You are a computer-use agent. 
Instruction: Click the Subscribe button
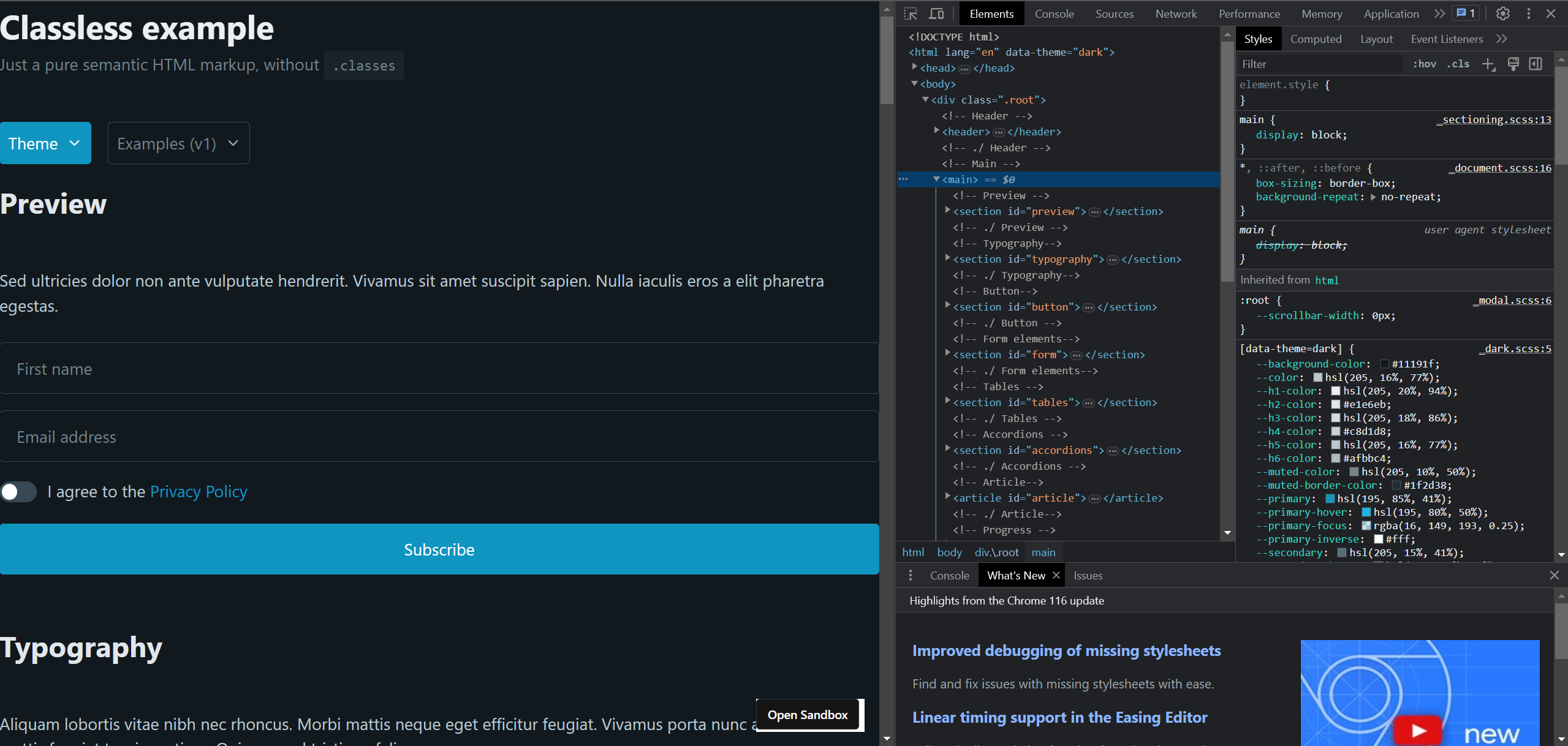coord(439,549)
